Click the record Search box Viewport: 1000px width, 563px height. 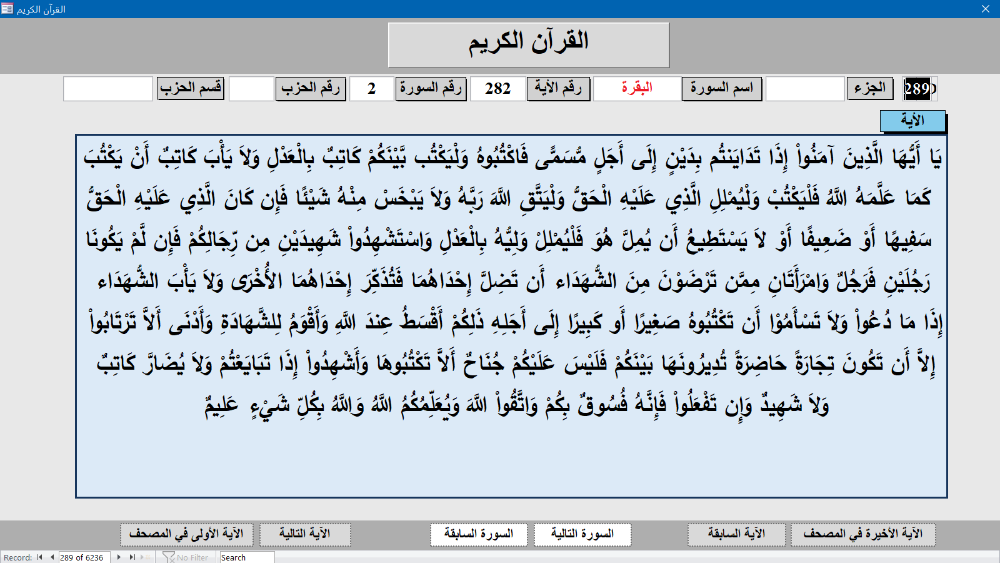tap(247, 557)
